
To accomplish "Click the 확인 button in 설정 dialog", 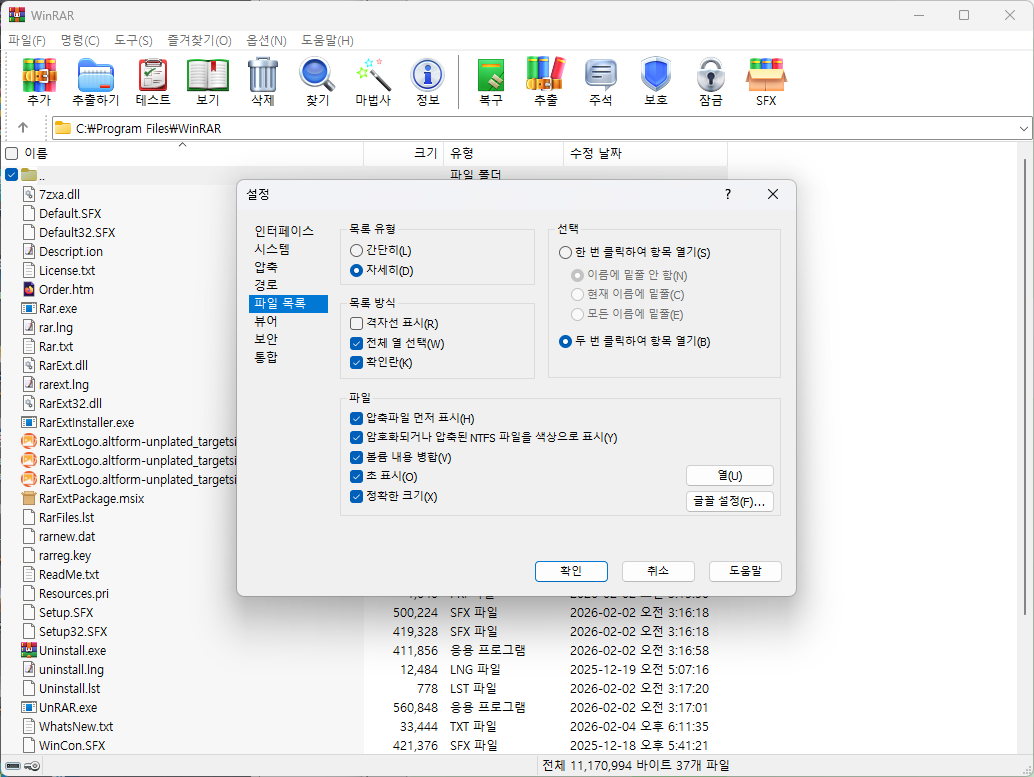I will 571,571.
